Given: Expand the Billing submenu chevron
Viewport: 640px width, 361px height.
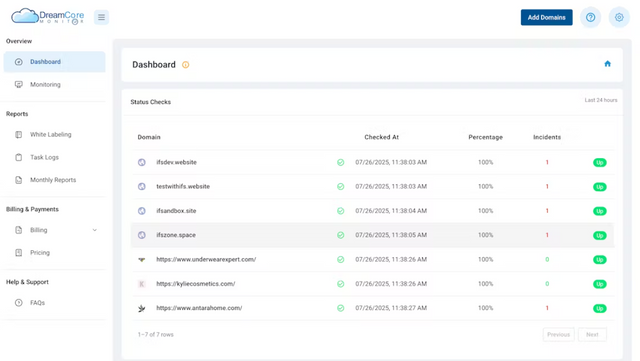Looking at the screenshot, I should coord(95,230).
